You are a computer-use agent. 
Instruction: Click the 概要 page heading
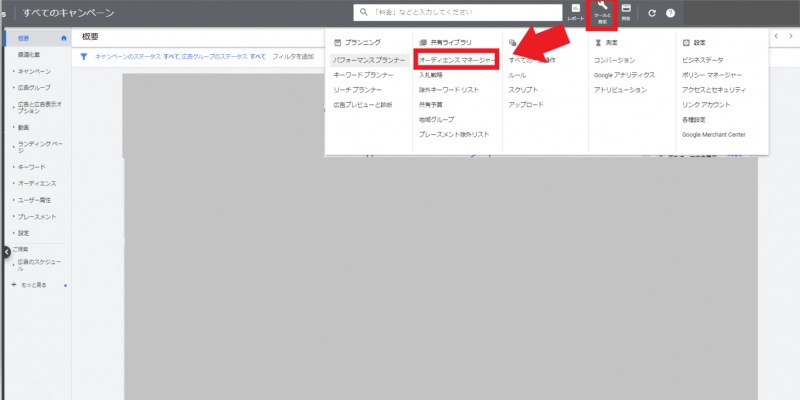tap(90, 36)
